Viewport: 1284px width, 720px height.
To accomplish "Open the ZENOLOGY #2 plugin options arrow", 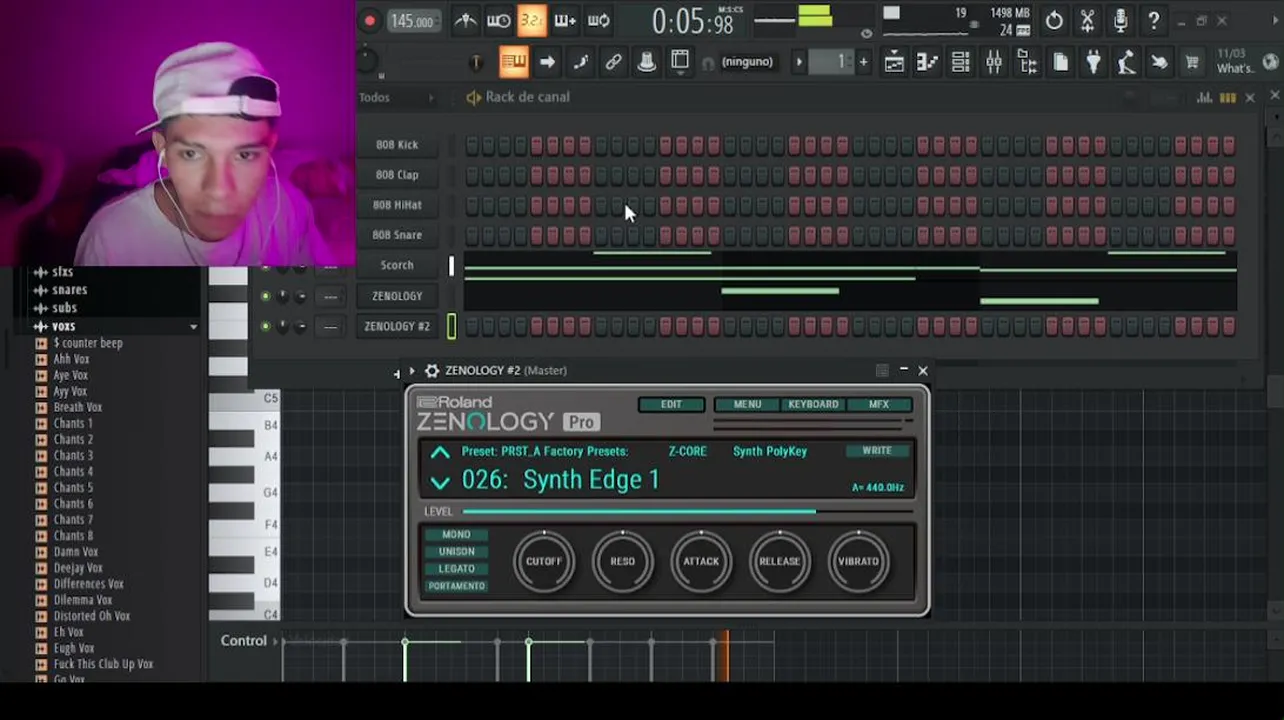I will pos(411,371).
